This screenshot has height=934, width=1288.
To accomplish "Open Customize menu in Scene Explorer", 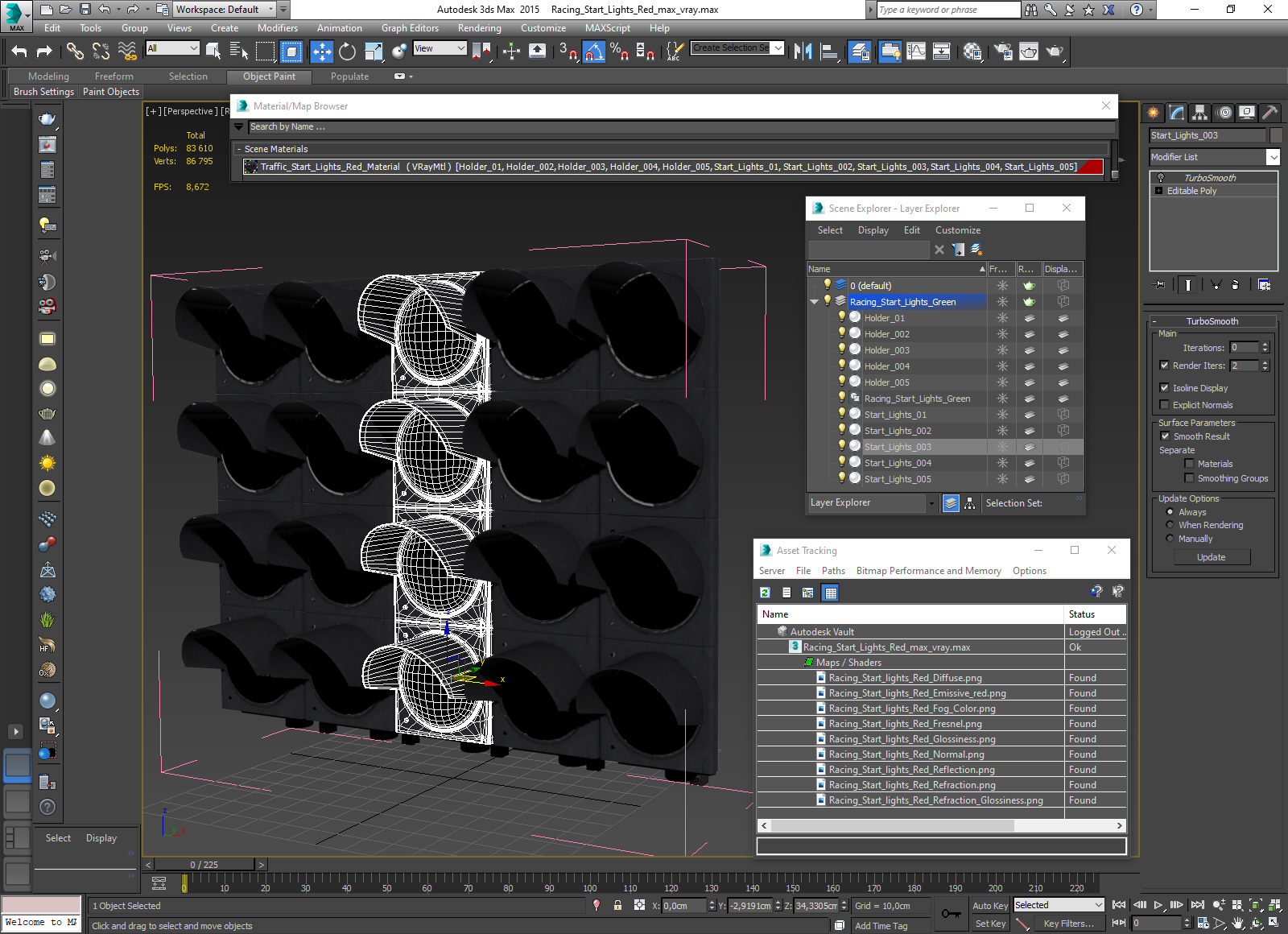I will pos(957,230).
